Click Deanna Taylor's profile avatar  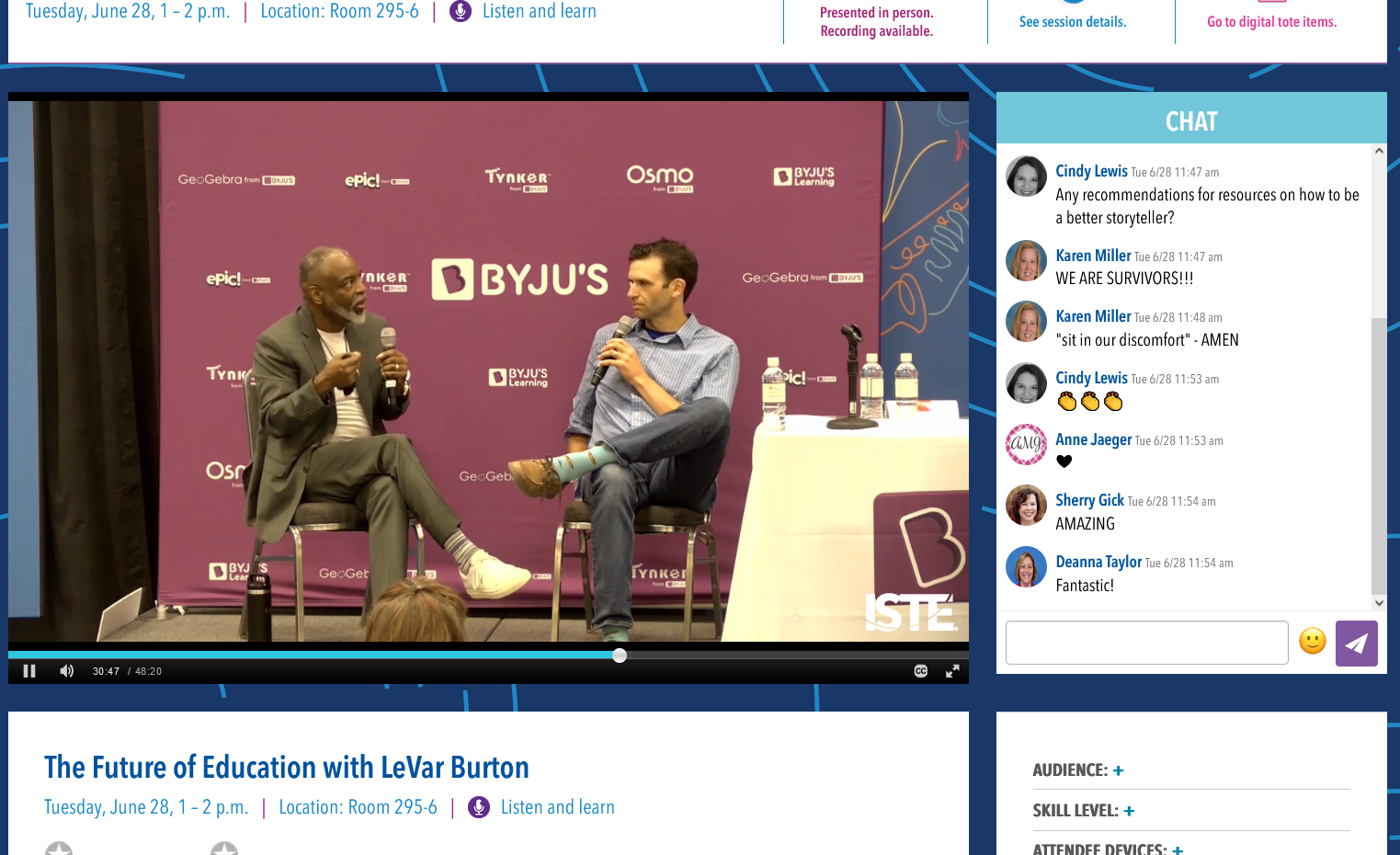click(1027, 567)
